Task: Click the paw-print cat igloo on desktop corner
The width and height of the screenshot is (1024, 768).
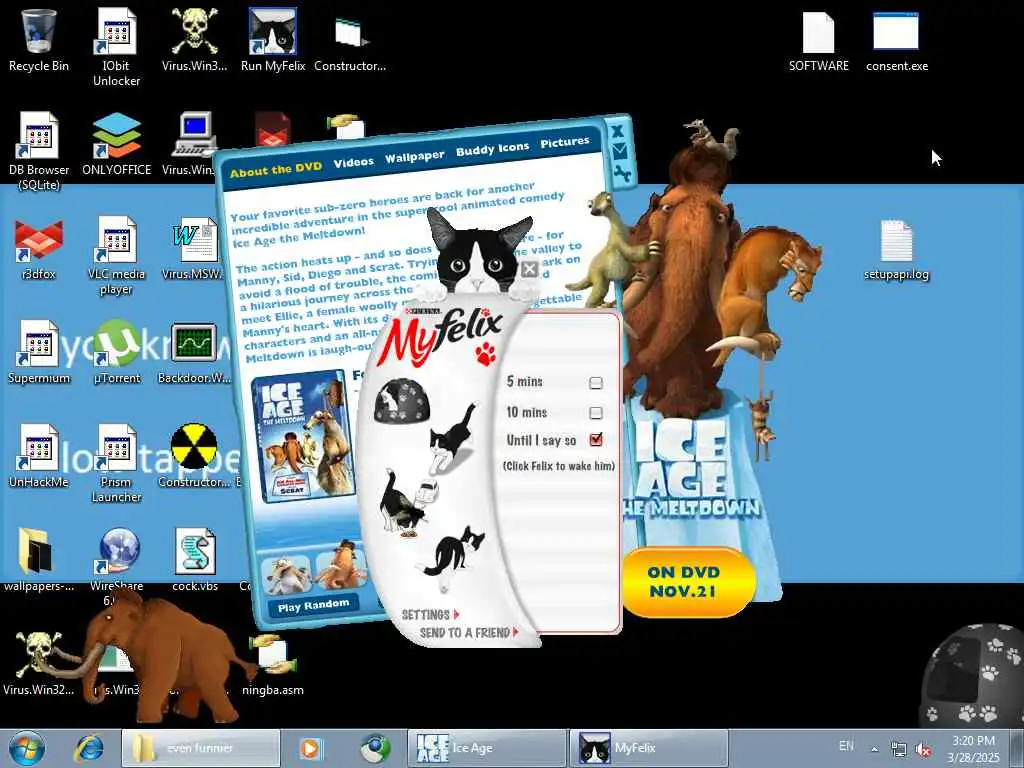Action: point(971,677)
